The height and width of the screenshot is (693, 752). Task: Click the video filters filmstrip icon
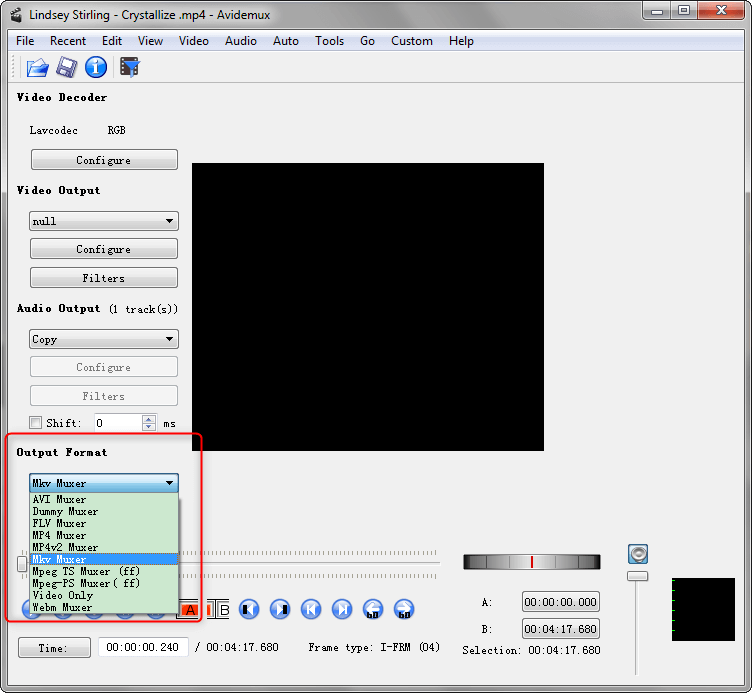click(x=129, y=68)
